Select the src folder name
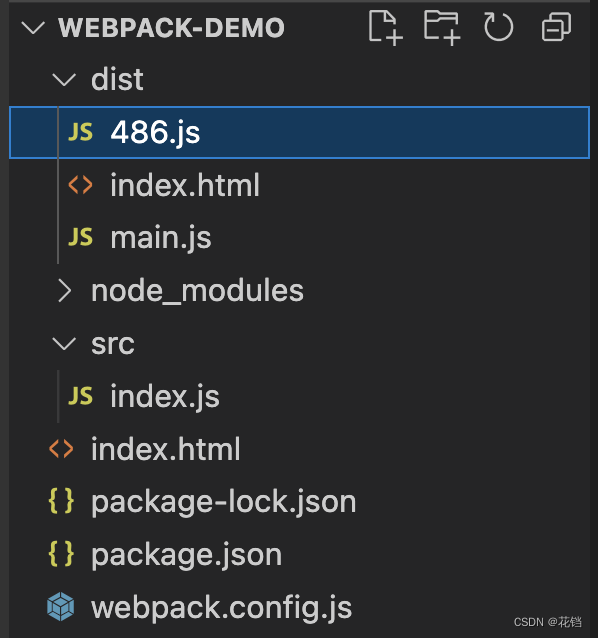The image size is (598, 638). pyautogui.click(x=113, y=344)
